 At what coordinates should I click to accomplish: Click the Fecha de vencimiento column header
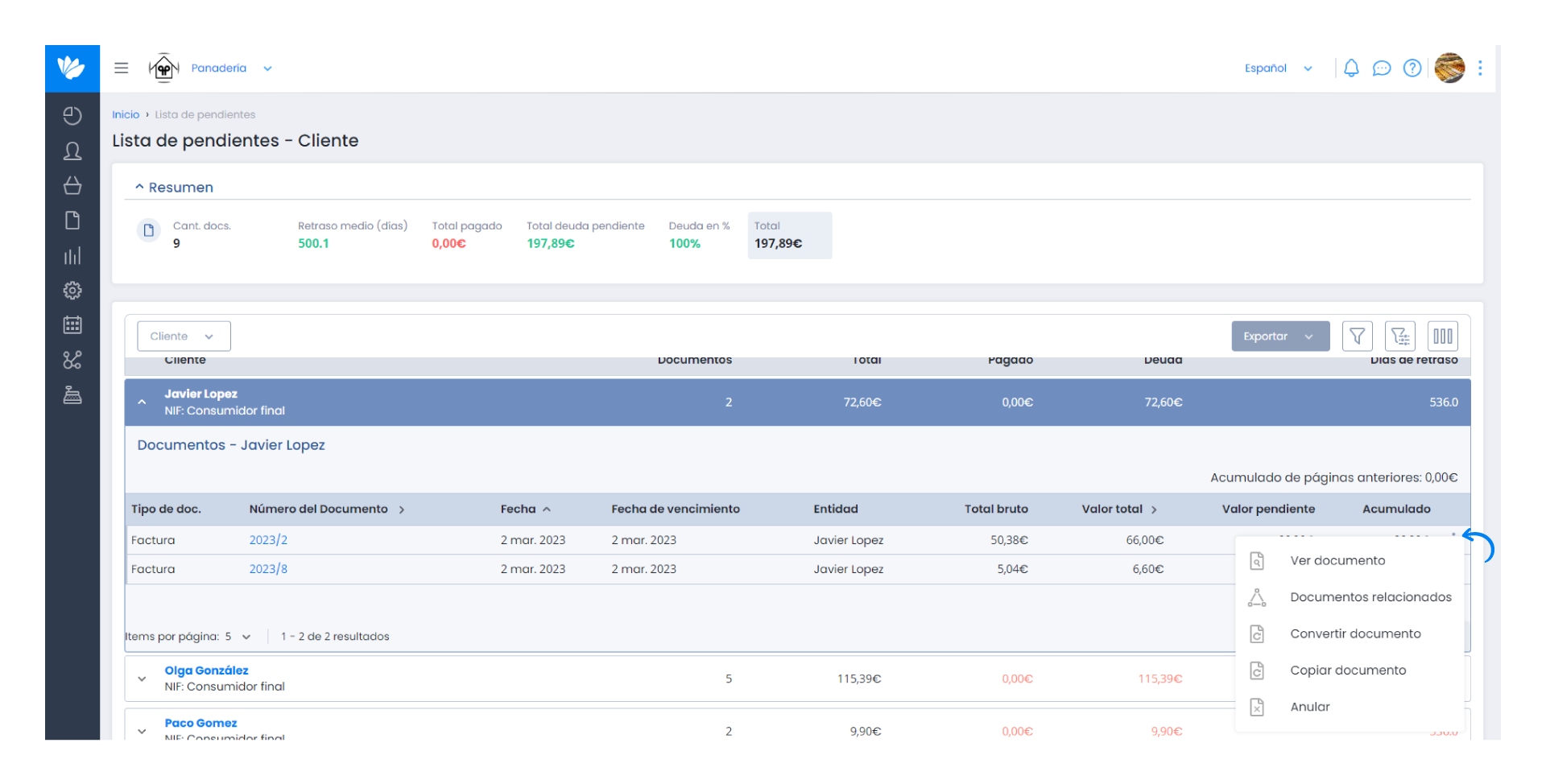(675, 510)
